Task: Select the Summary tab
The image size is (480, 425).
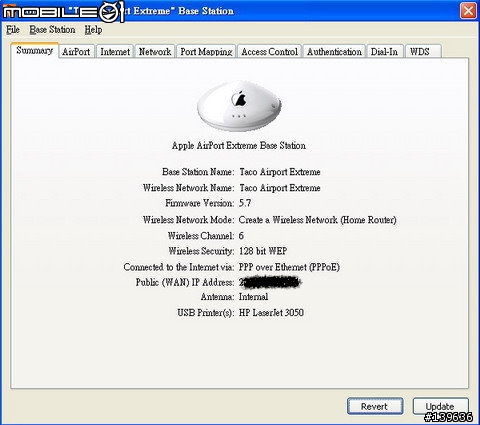Action: point(35,50)
